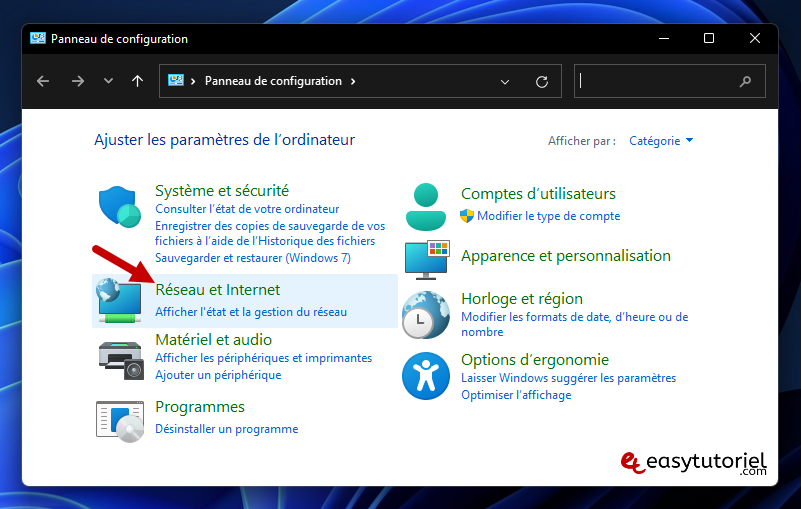
Task: Expand the address bar history dropdown
Action: 505,82
